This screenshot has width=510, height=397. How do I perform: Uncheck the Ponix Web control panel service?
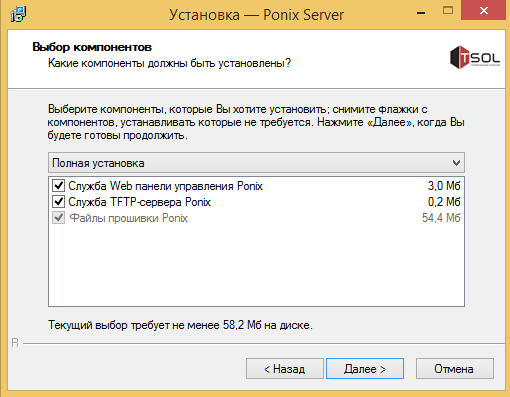pyautogui.click(x=58, y=185)
